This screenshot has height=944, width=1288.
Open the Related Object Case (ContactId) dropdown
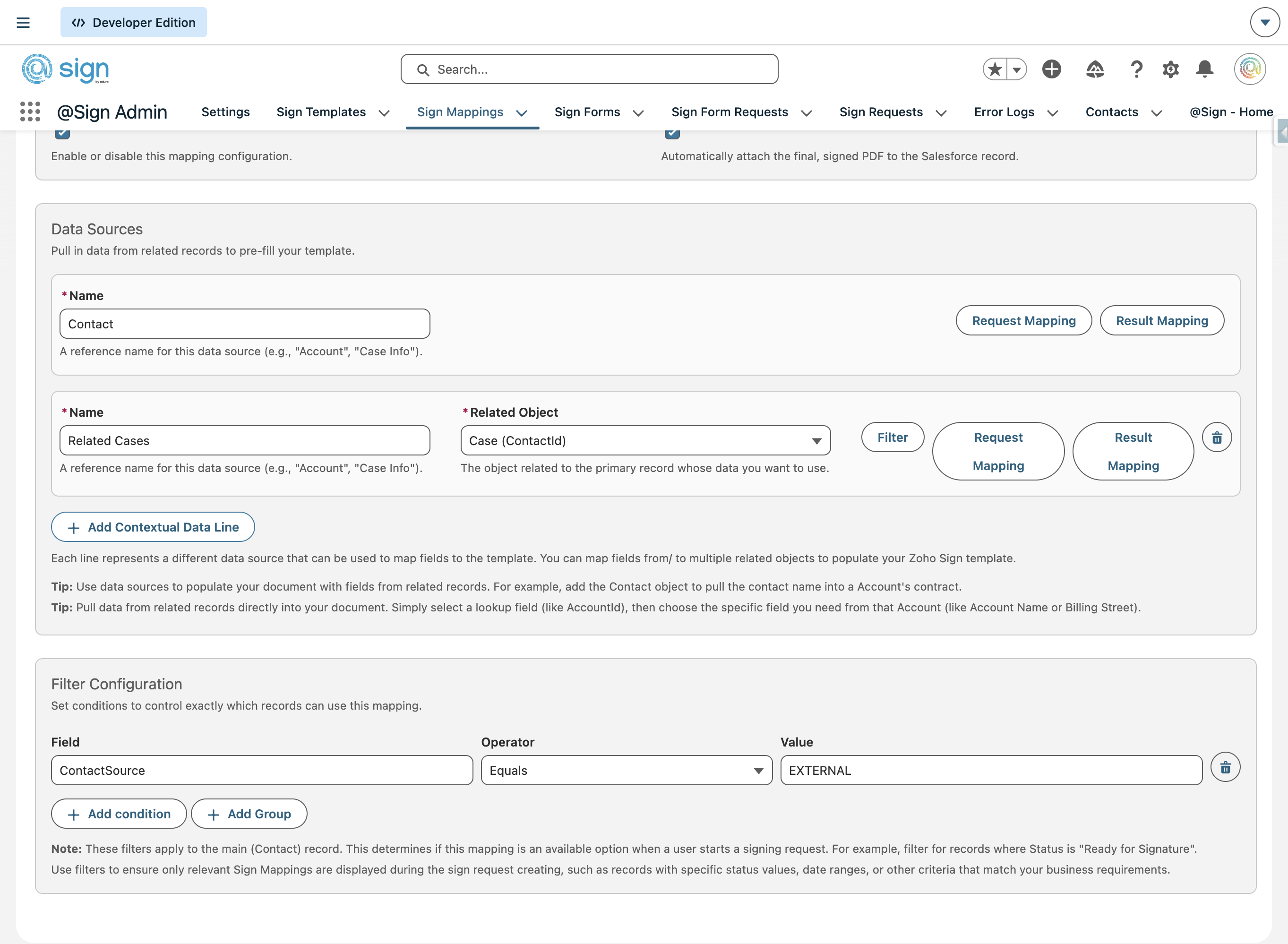click(x=645, y=440)
